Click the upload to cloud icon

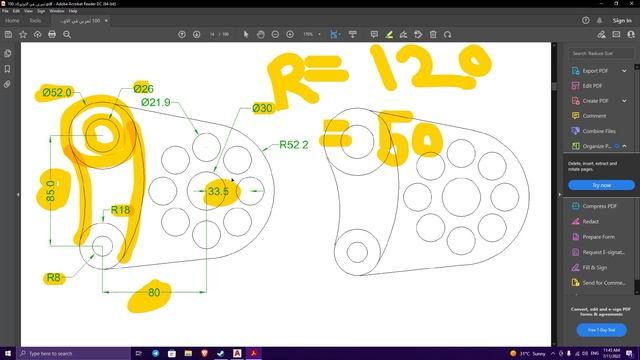[38, 35]
